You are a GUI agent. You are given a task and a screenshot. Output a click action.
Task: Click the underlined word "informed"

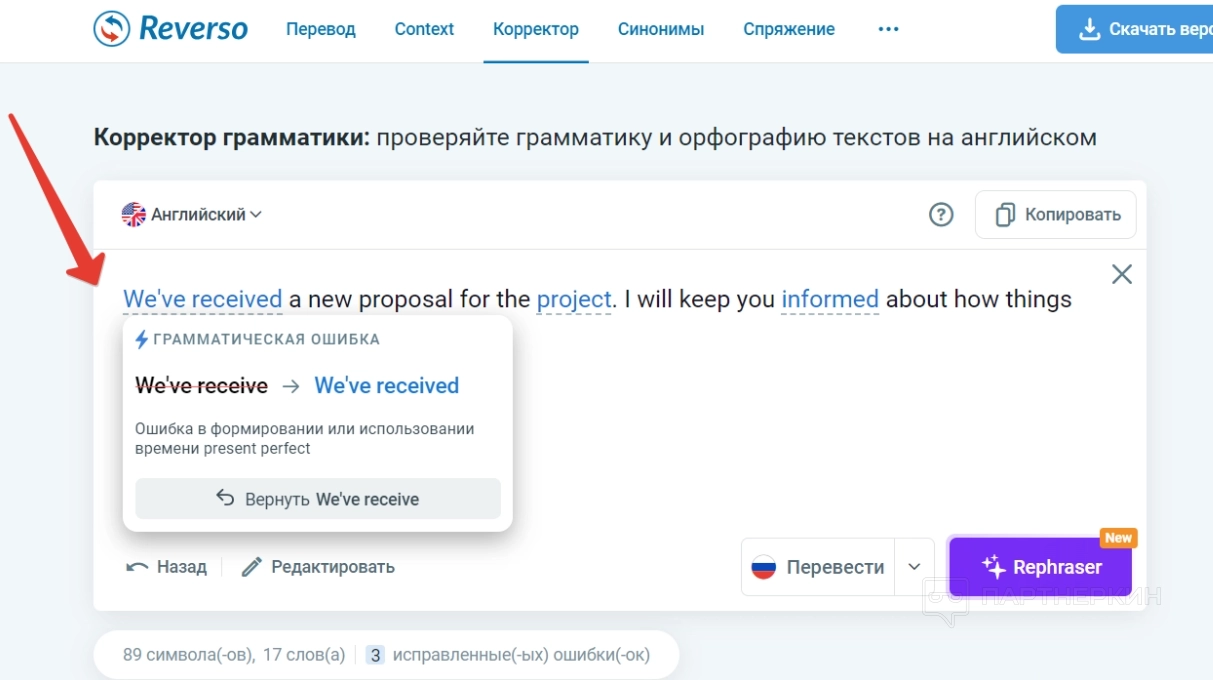830,299
